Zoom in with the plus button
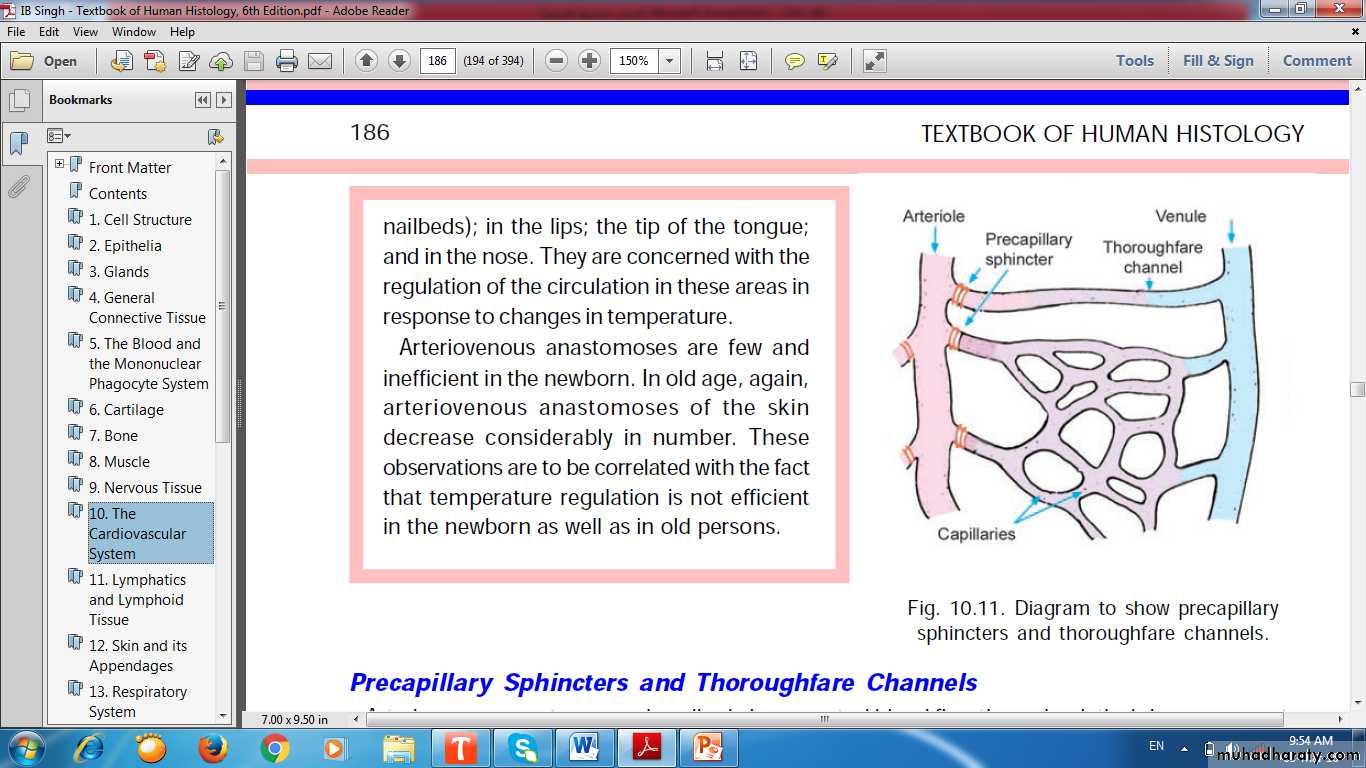Screen dimensions: 1366x768 [590, 61]
